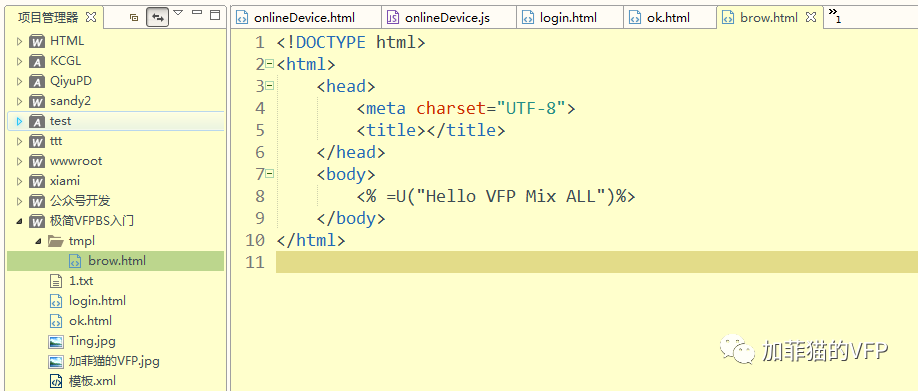Switch to the ok.html editor tab

pyautogui.click(x=669, y=18)
